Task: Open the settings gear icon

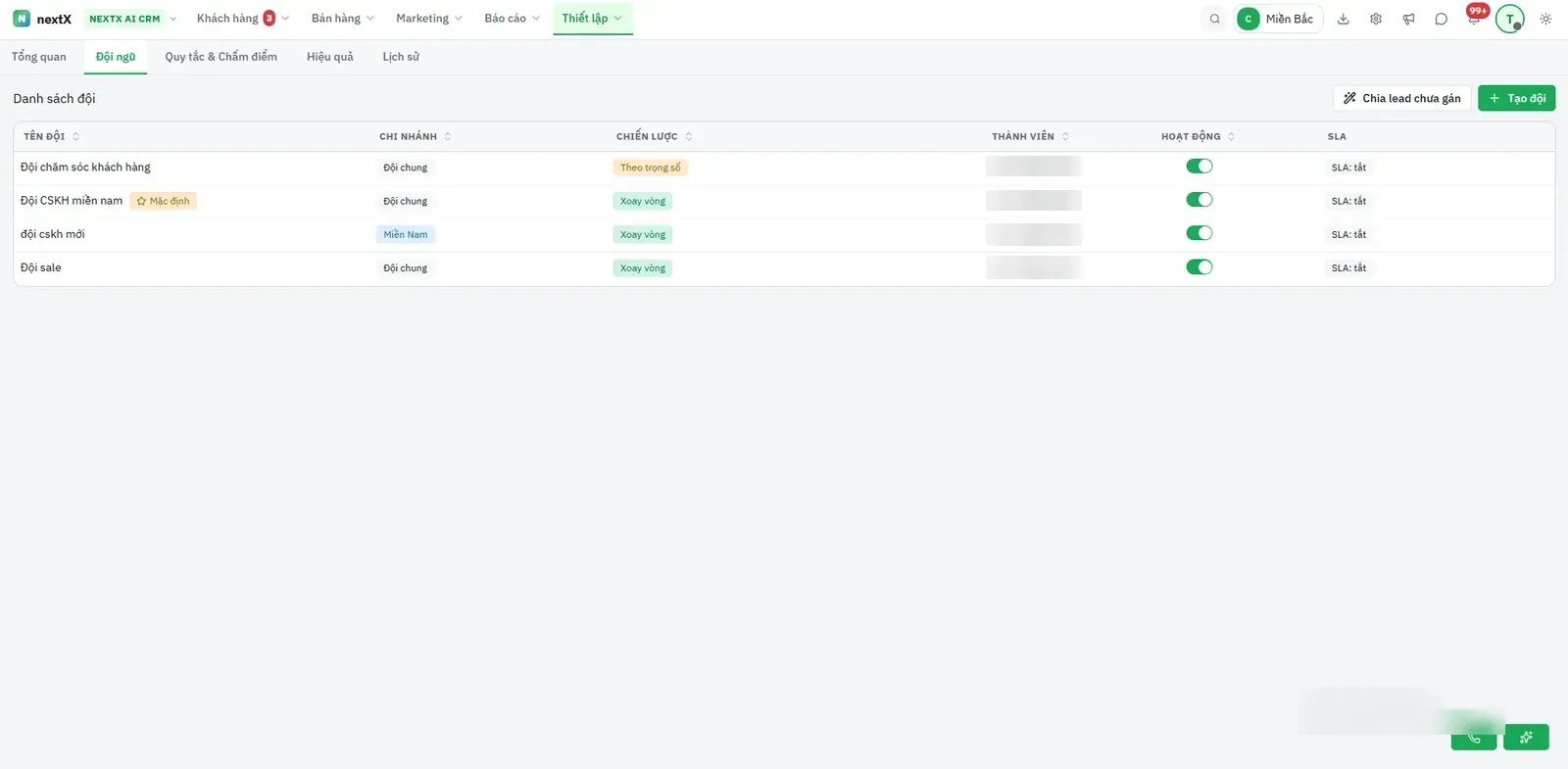Action: (1376, 19)
